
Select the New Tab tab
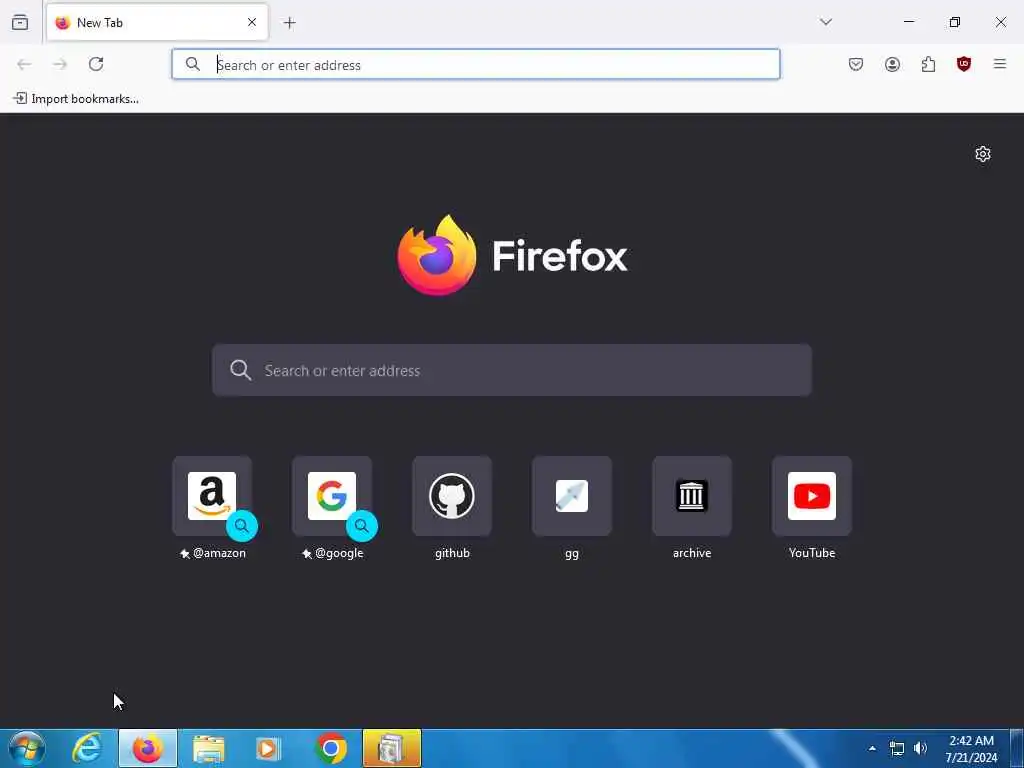157,22
